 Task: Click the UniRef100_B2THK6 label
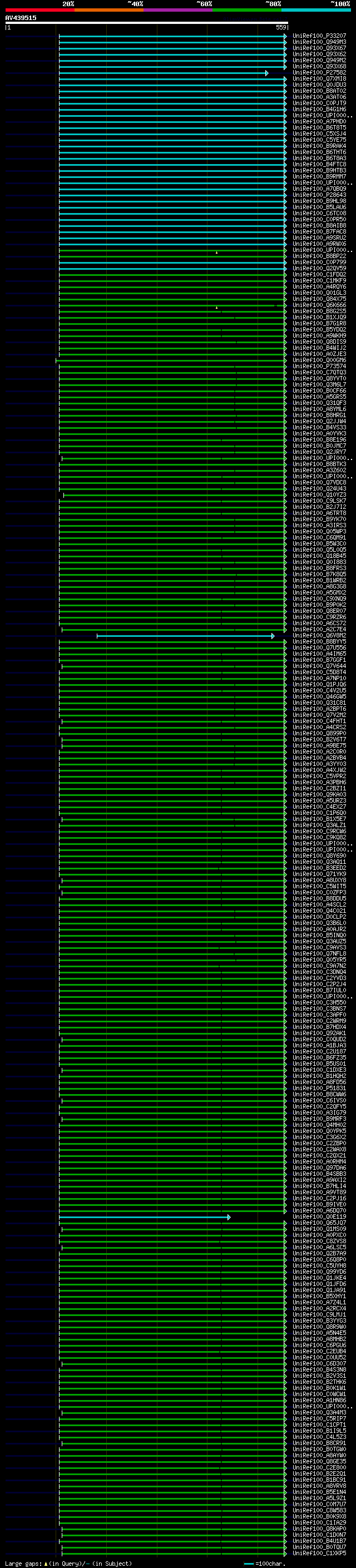point(319,1382)
